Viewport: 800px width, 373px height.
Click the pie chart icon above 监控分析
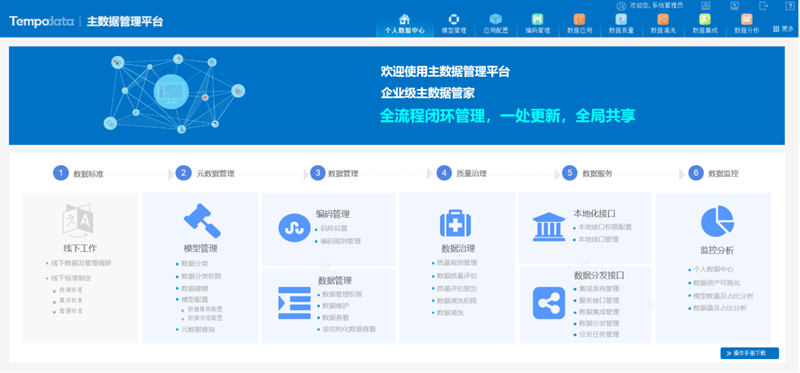coord(717,221)
